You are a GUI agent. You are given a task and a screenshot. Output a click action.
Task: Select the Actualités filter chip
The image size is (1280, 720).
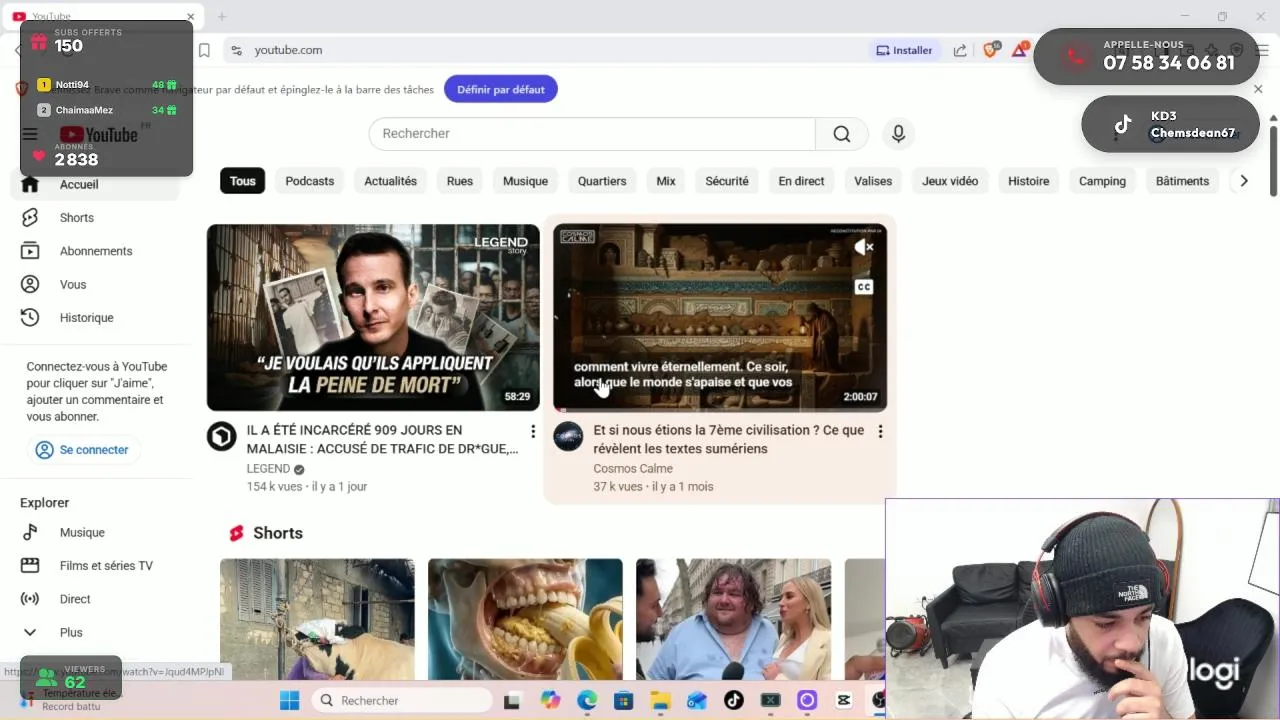coord(390,181)
